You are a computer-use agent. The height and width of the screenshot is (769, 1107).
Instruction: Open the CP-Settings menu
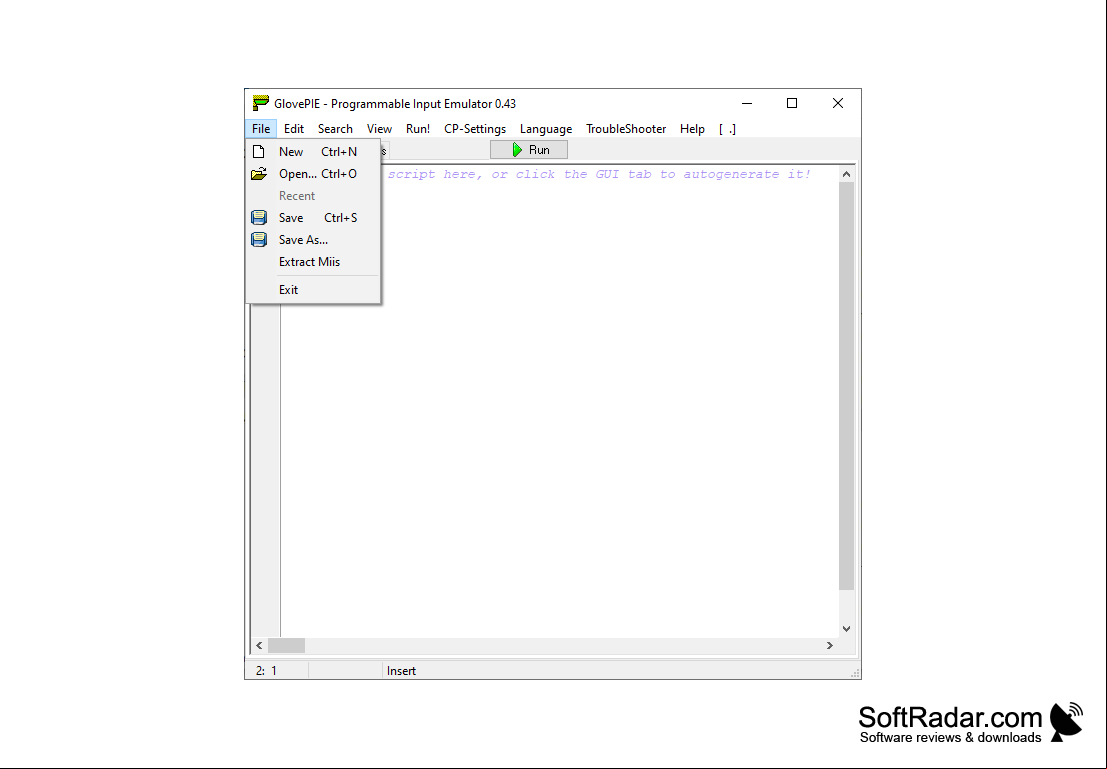[474, 129]
